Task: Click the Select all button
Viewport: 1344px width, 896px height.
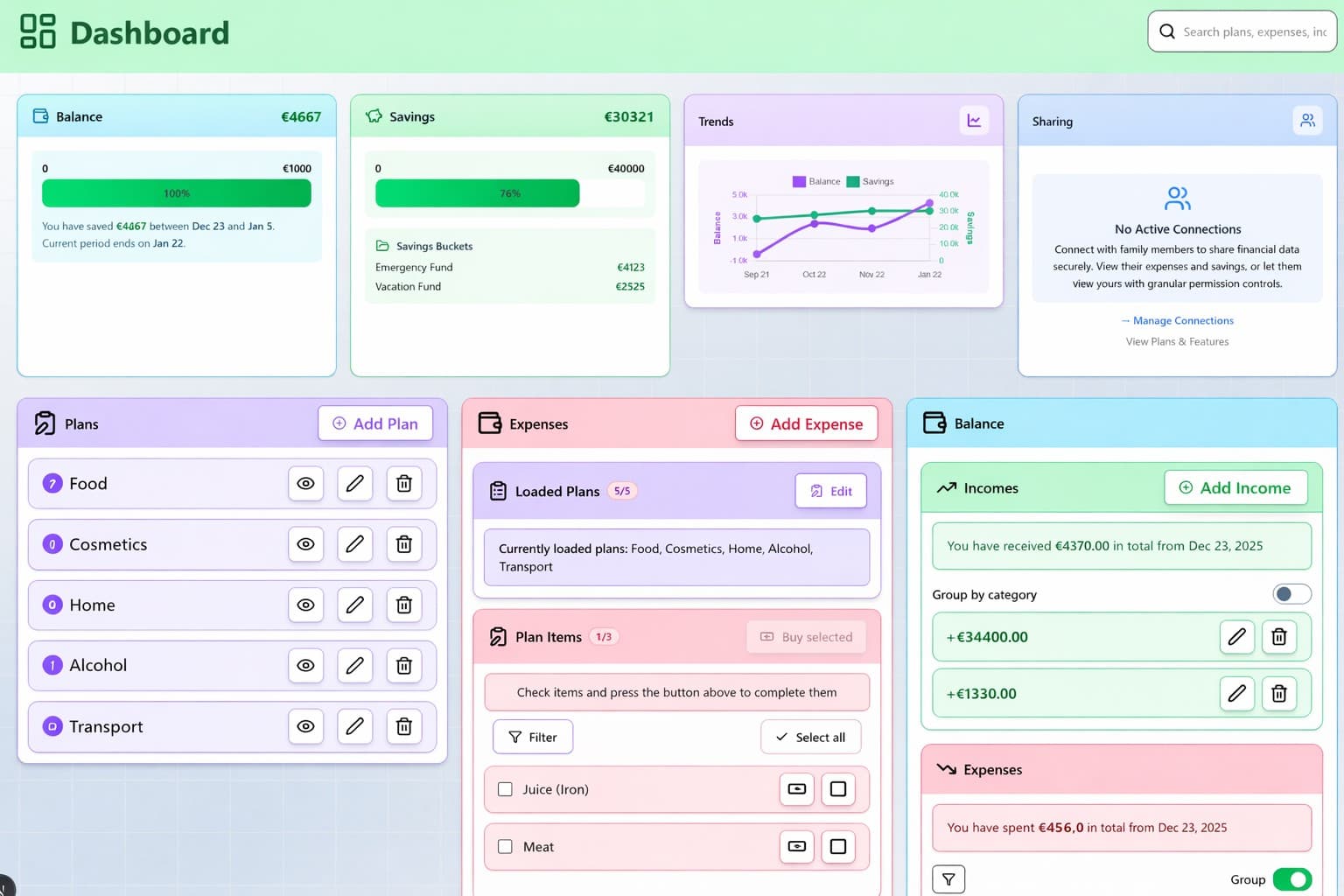Action: [811, 737]
